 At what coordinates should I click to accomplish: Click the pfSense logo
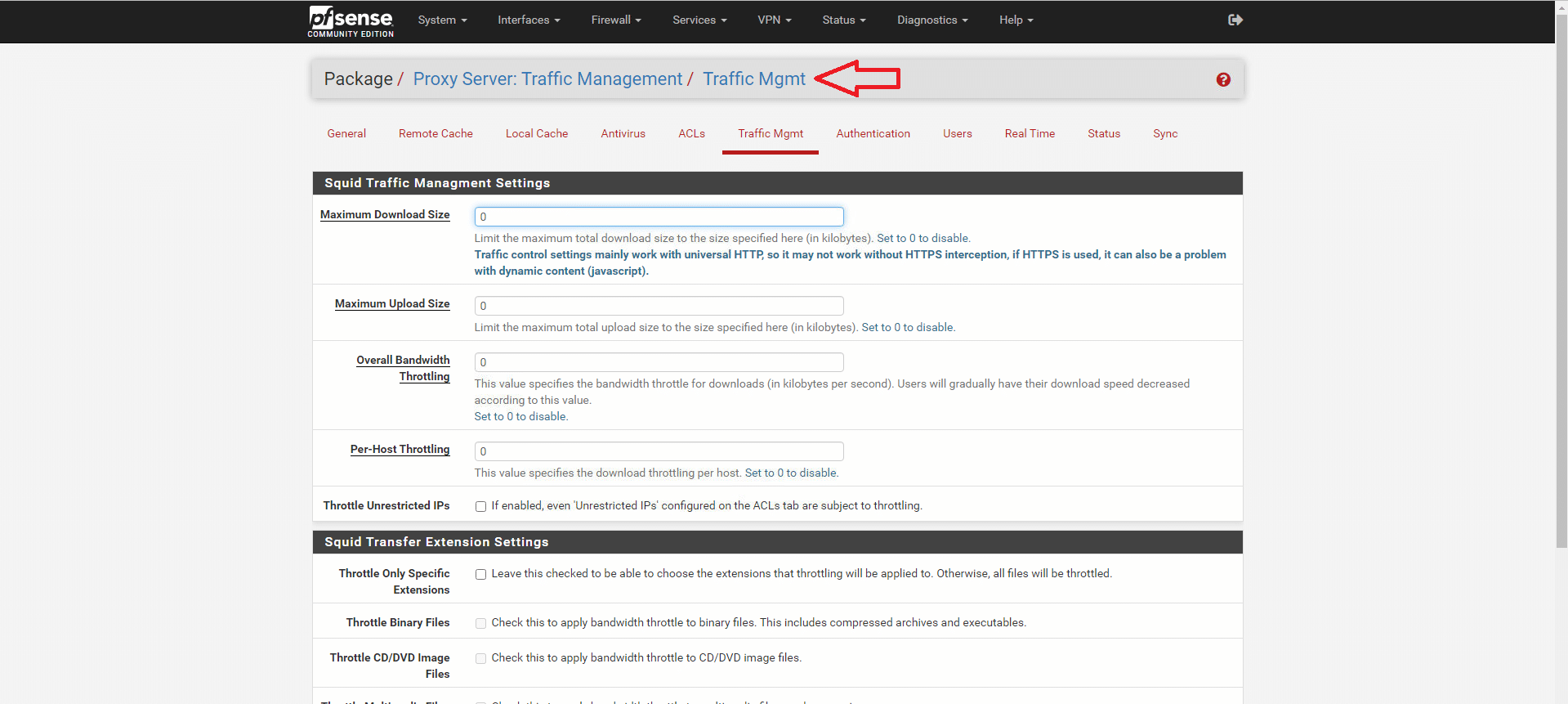click(x=351, y=21)
